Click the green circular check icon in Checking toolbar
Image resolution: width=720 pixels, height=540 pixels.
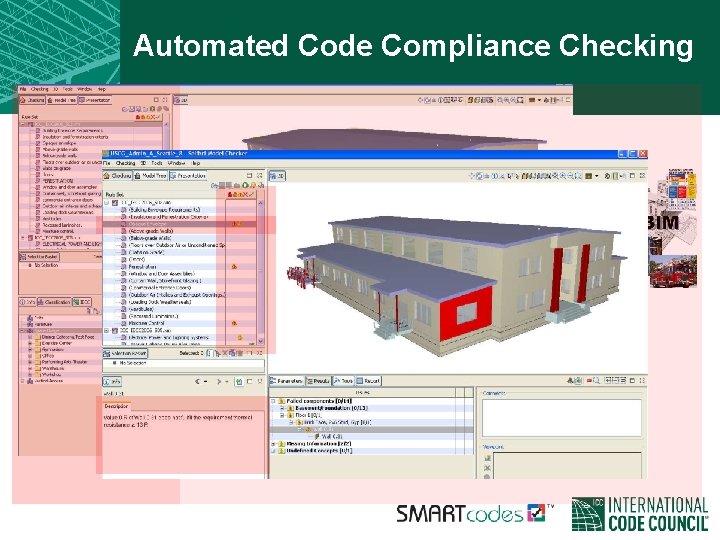245,186
